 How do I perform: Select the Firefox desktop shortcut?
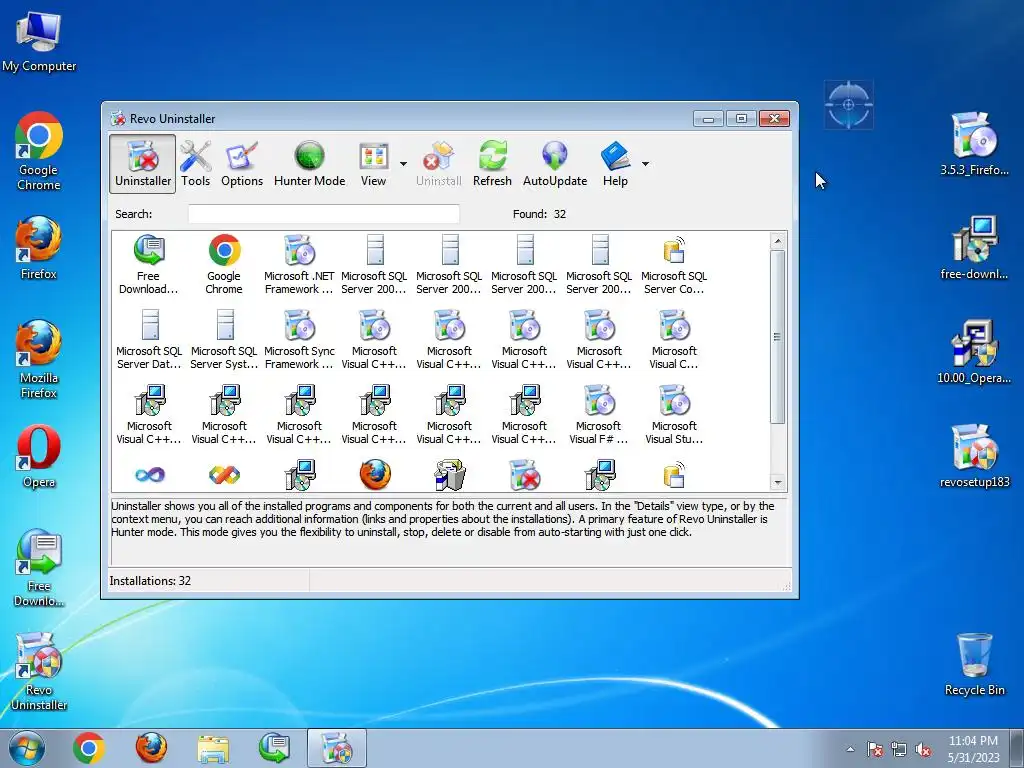click(x=39, y=248)
